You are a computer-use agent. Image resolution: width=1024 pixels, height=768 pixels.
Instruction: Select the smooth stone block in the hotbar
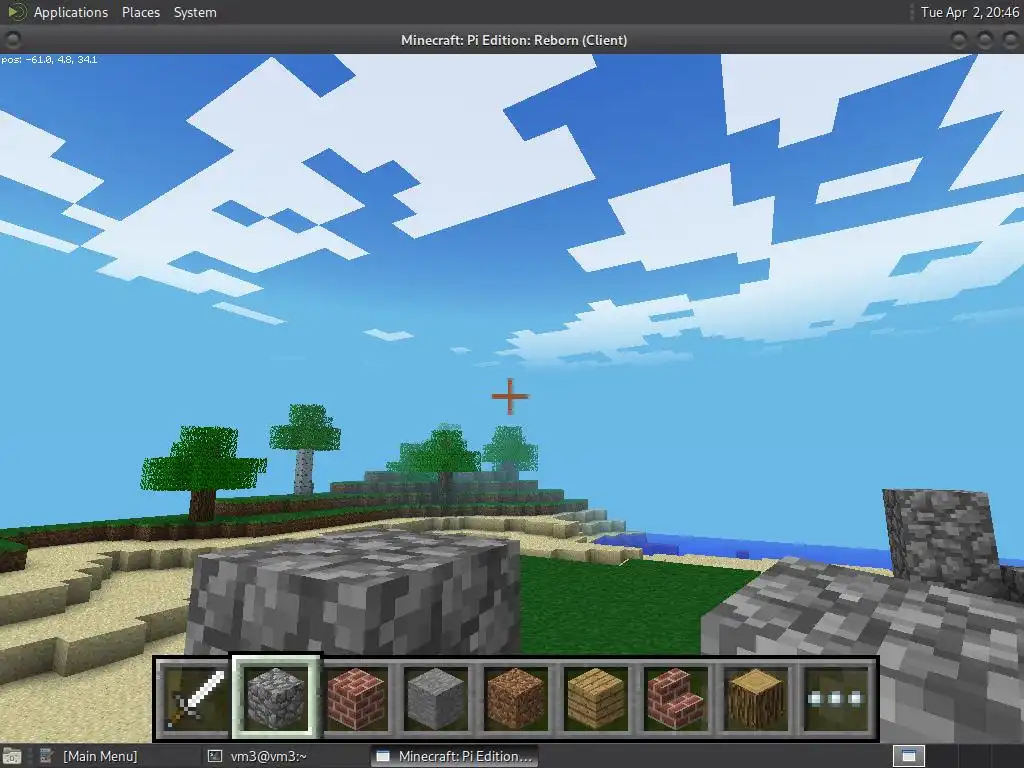436,699
